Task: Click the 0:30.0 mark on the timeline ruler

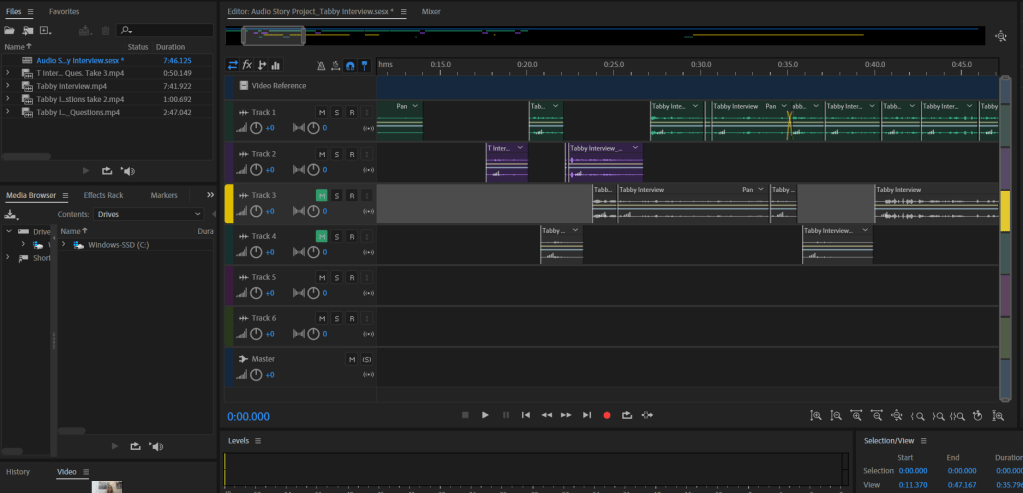Action: (701, 64)
